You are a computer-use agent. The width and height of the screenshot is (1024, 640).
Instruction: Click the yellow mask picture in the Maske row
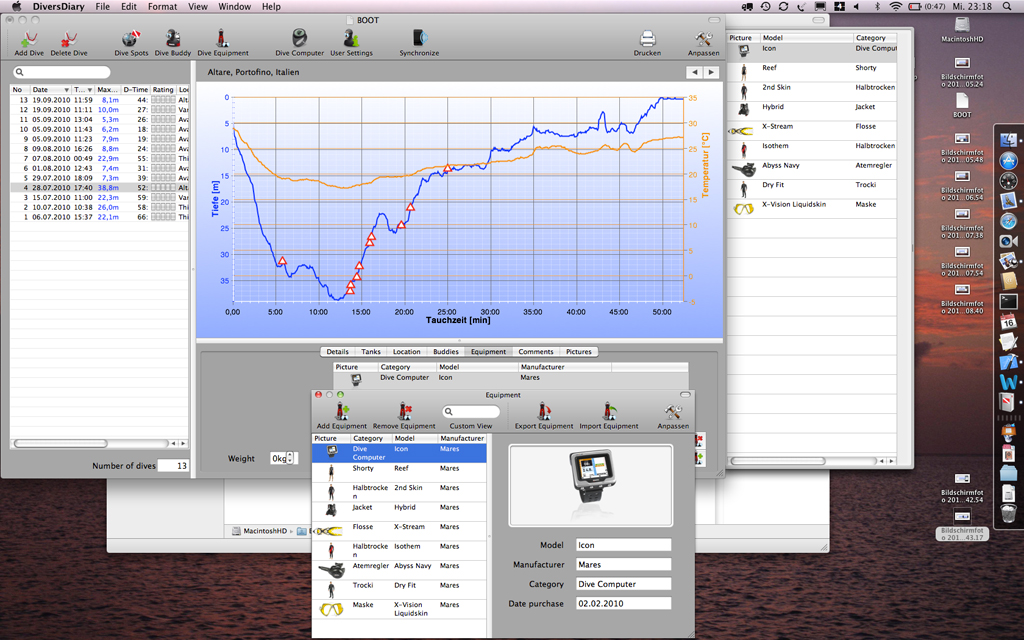click(x=331, y=609)
